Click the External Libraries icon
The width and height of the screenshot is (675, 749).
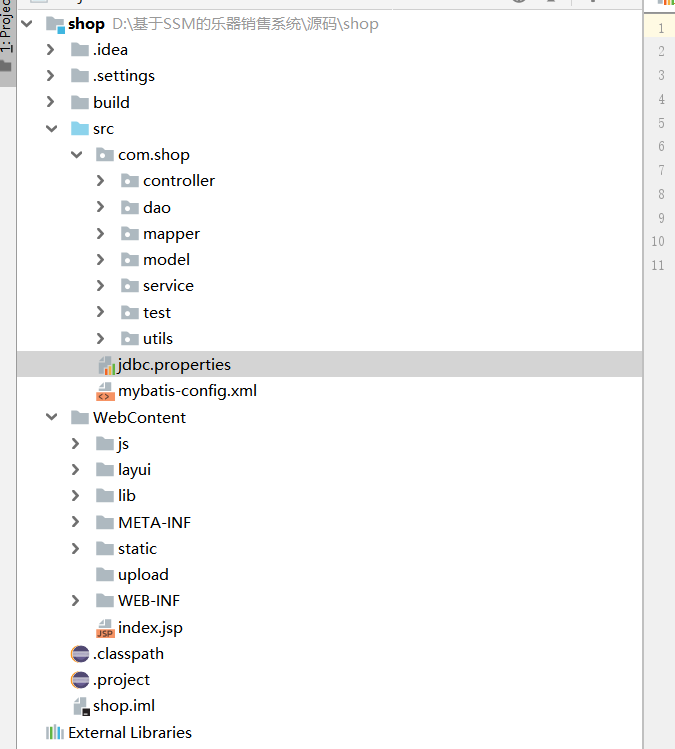[x=55, y=732]
